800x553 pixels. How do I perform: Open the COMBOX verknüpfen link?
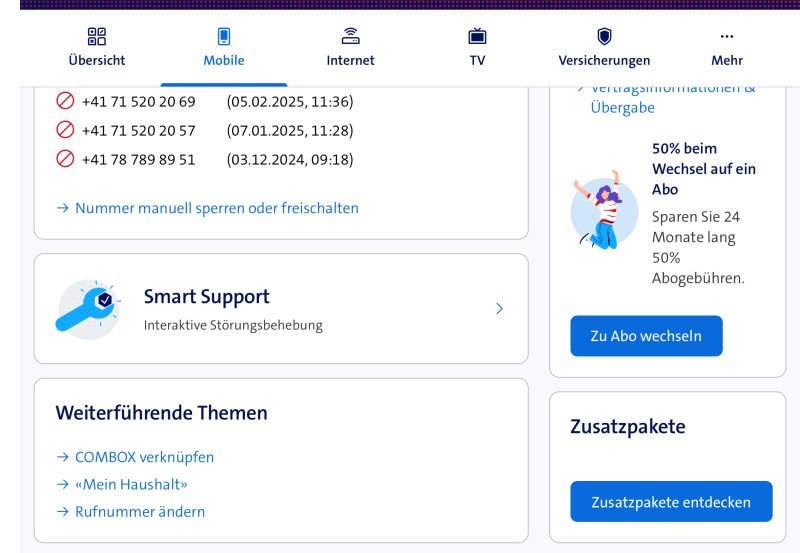144,457
